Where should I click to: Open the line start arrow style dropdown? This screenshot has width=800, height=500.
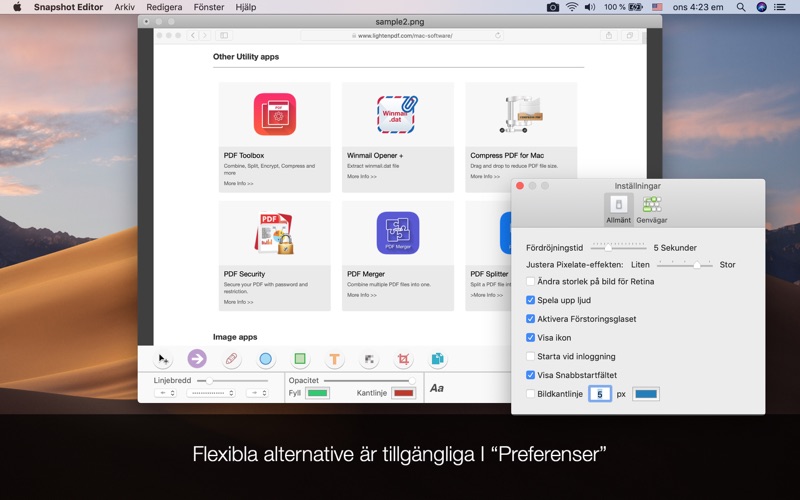pyautogui.click(x=165, y=393)
